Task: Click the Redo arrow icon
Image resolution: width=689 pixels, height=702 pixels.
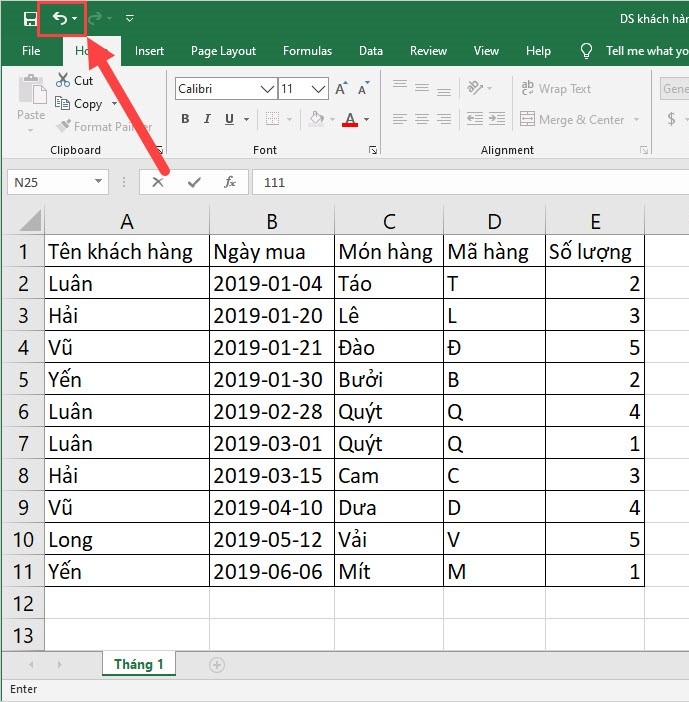Action: [x=95, y=18]
